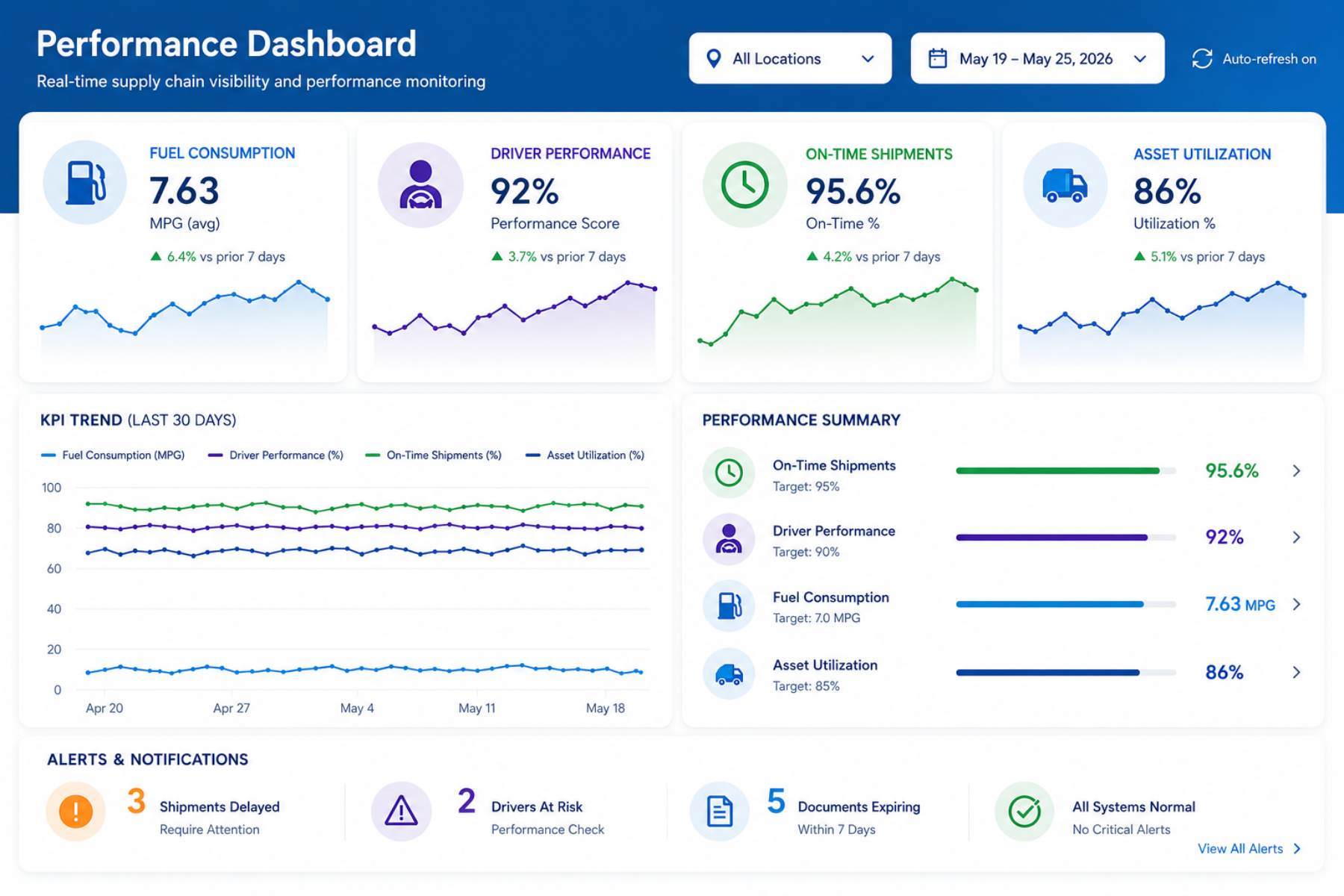The image size is (1344, 896).
Task: Click the 7.63 MPG value in Fuel Consumption card
Action: point(184,191)
